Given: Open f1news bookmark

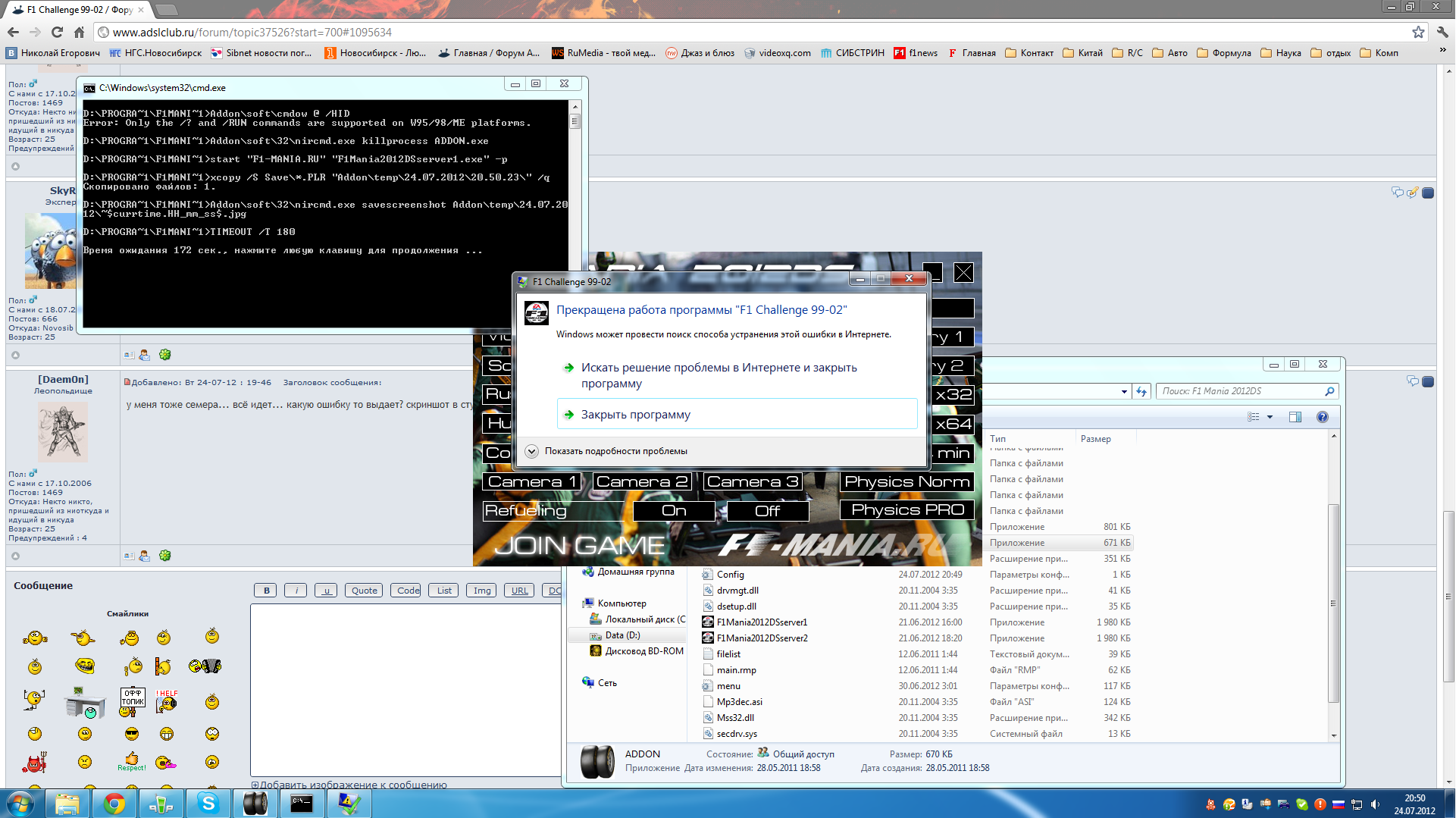Looking at the screenshot, I should (916, 53).
